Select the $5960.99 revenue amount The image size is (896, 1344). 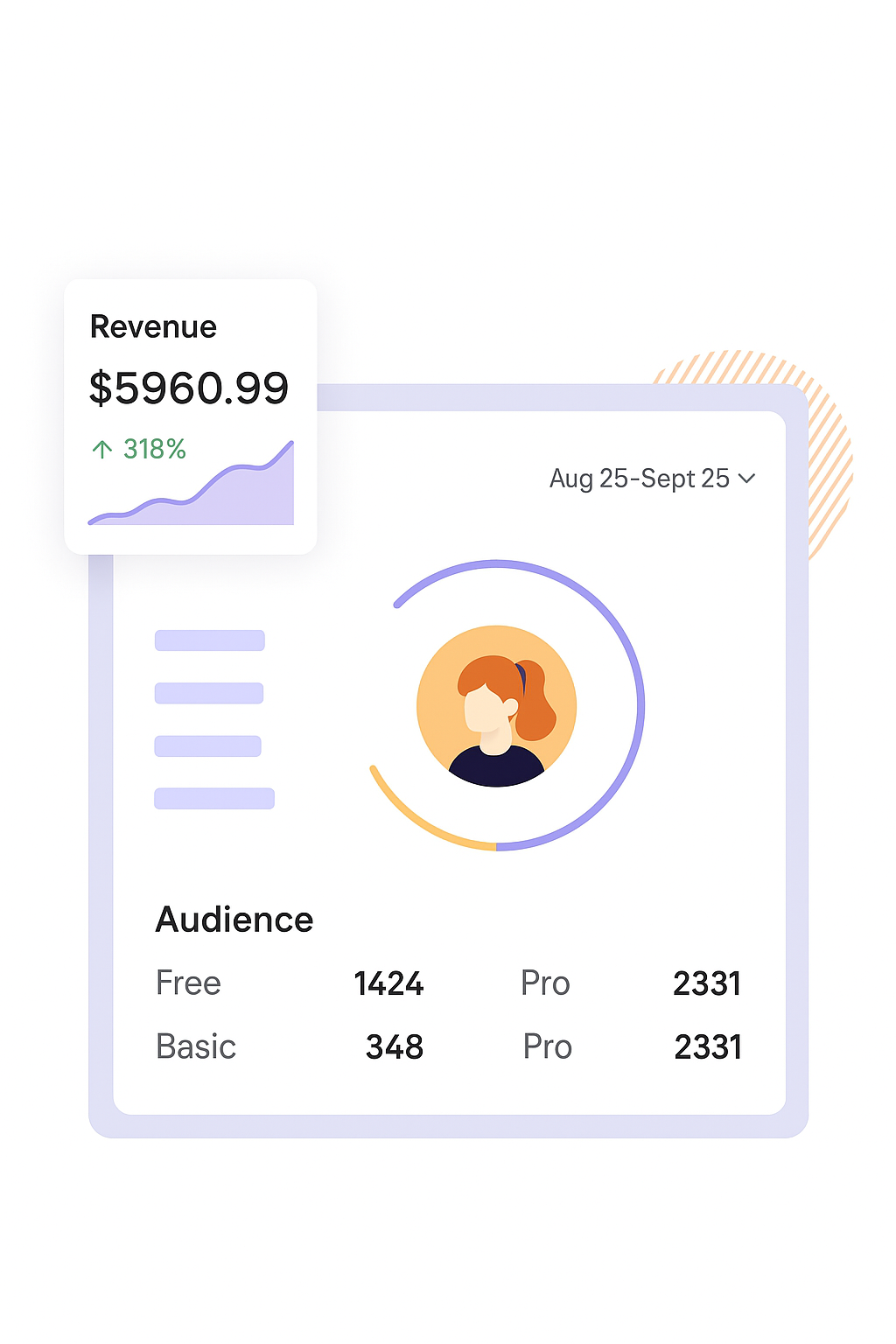188,388
